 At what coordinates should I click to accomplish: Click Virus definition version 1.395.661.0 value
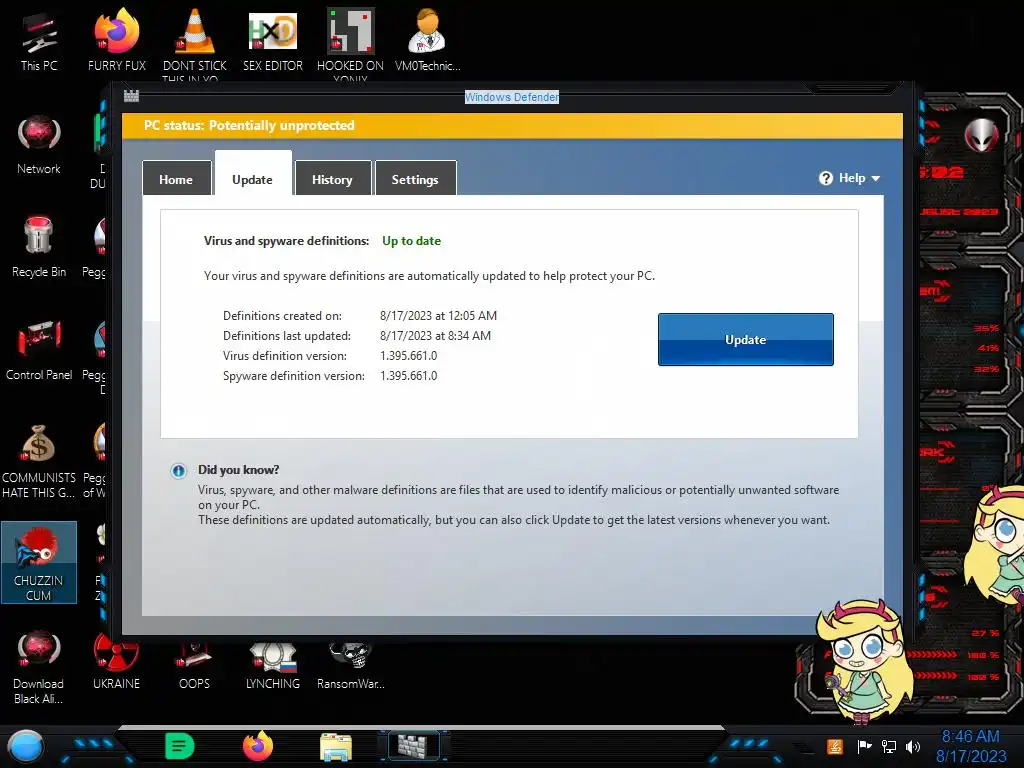(409, 356)
